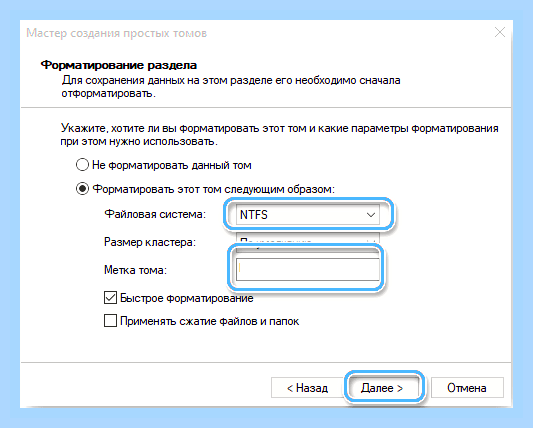Click the "Файловая система:" label
Screen dimensions: 533x428
(x=155, y=214)
